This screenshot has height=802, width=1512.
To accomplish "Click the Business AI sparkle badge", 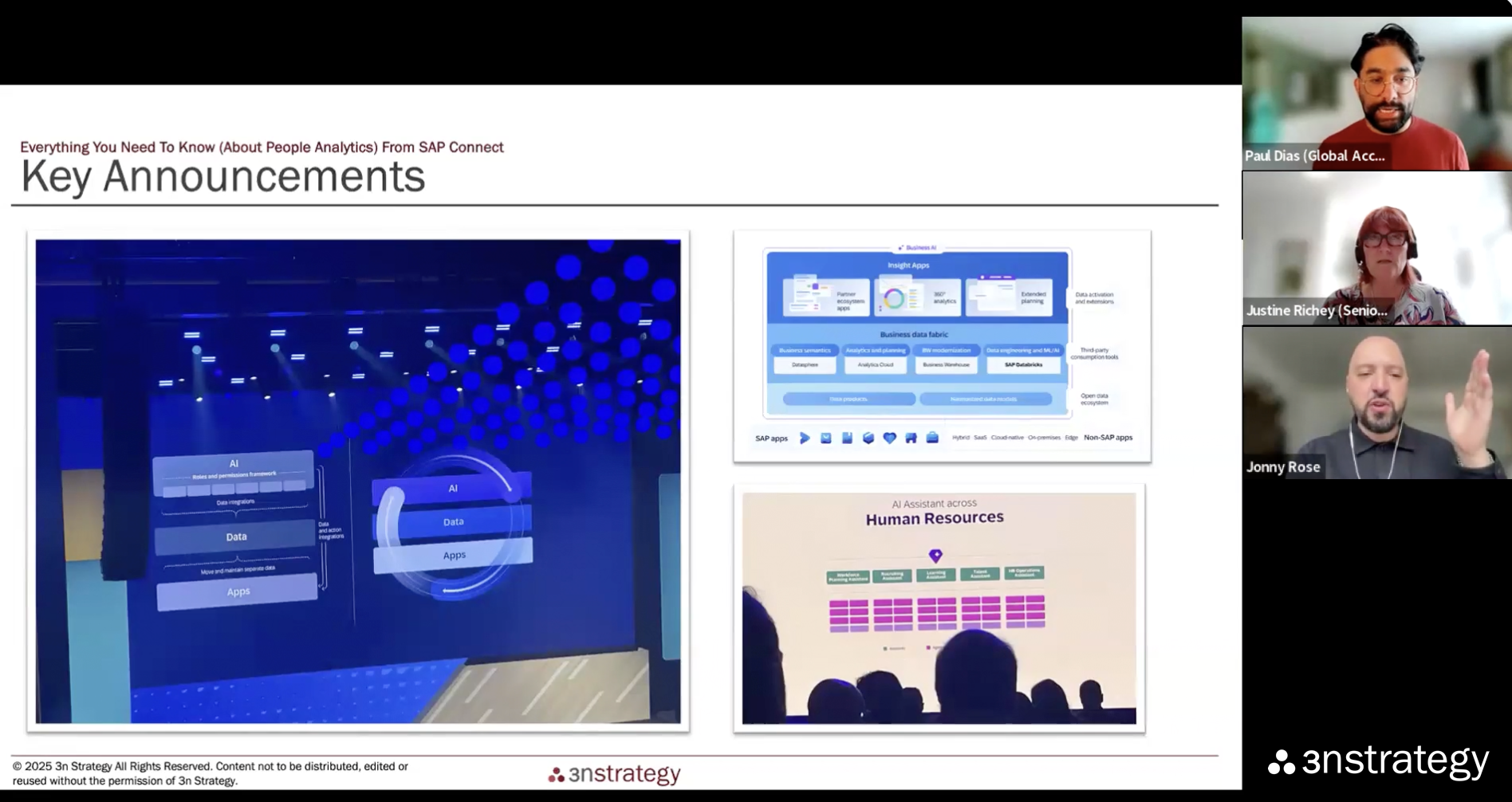I will (x=916, y=246).
